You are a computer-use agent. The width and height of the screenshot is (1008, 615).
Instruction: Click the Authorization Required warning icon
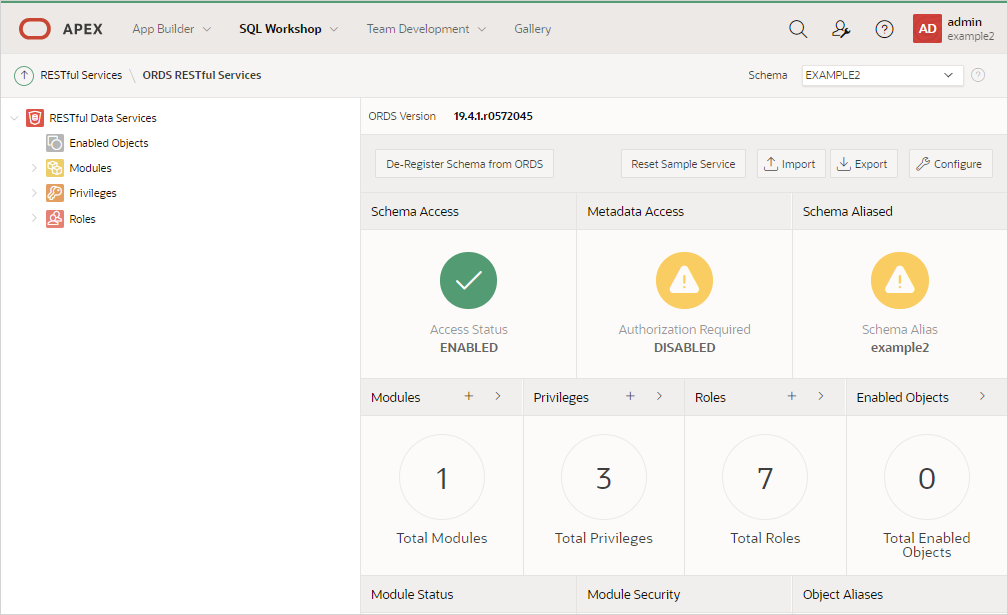click(x=684, y=280)
